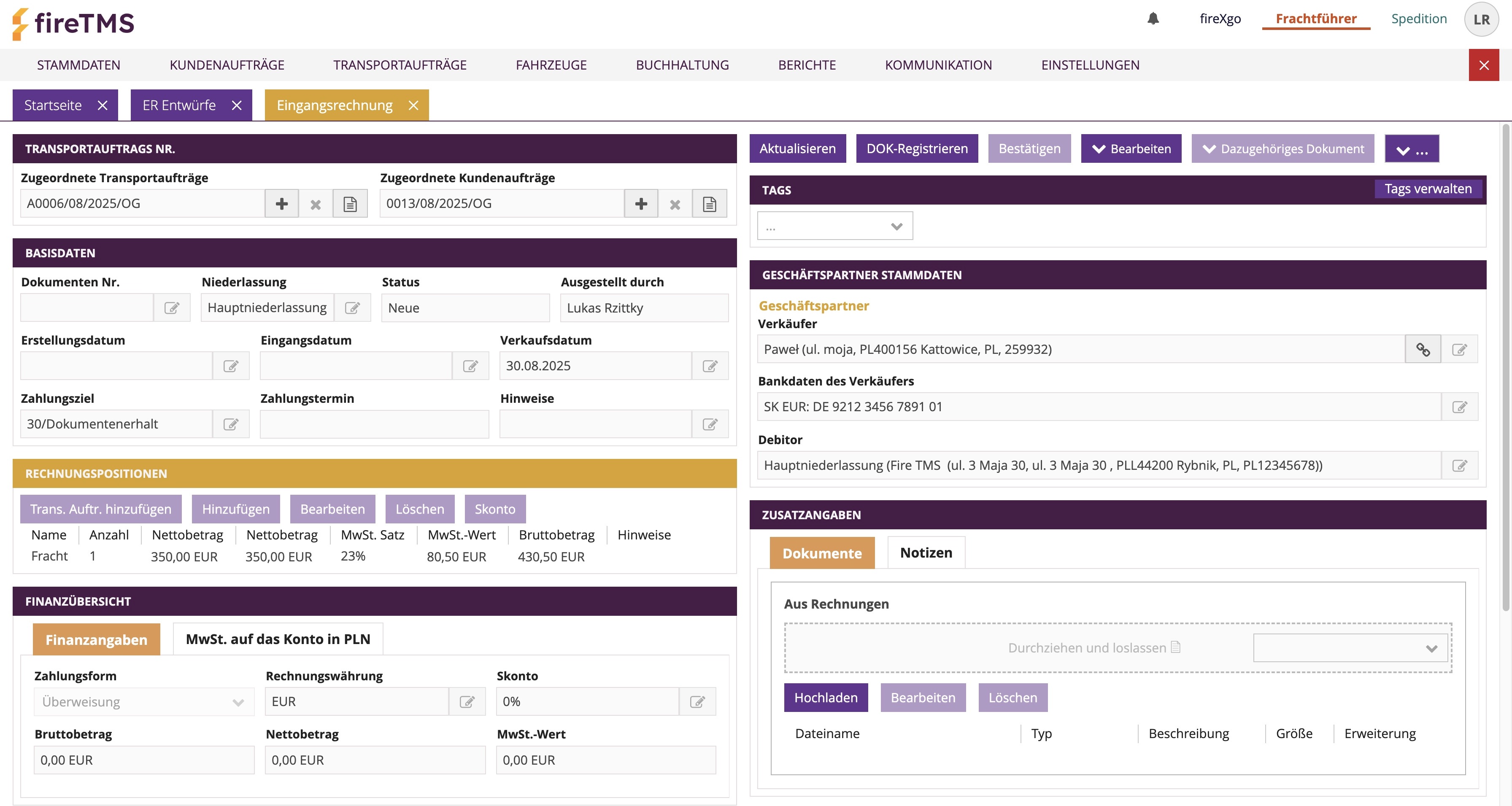1512x806 pixels.
Task: Open the BERICHTE menu
Action: pyautogui.click(x=807, y=65)
